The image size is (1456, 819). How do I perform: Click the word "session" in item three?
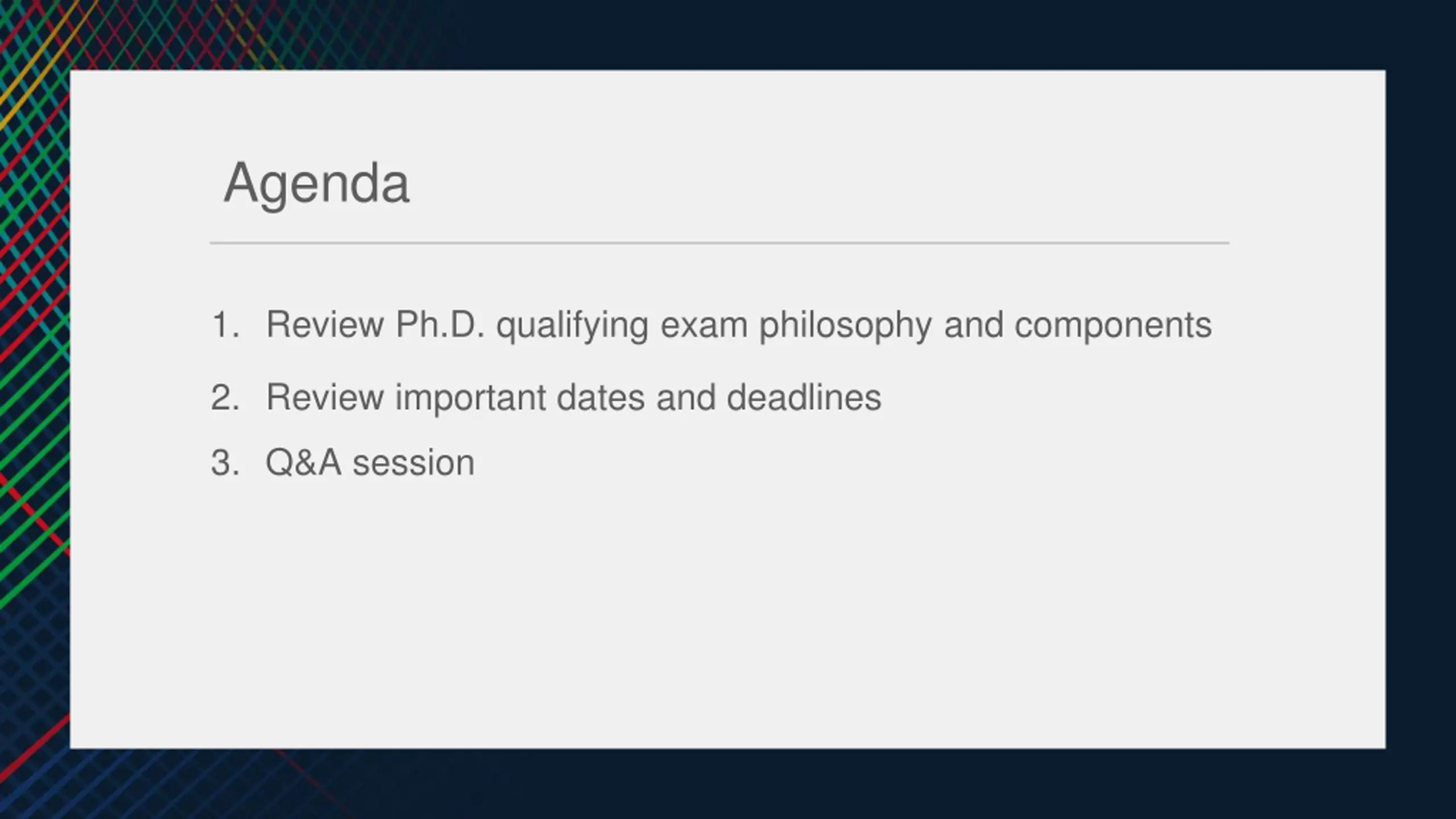tap(413, 462)
